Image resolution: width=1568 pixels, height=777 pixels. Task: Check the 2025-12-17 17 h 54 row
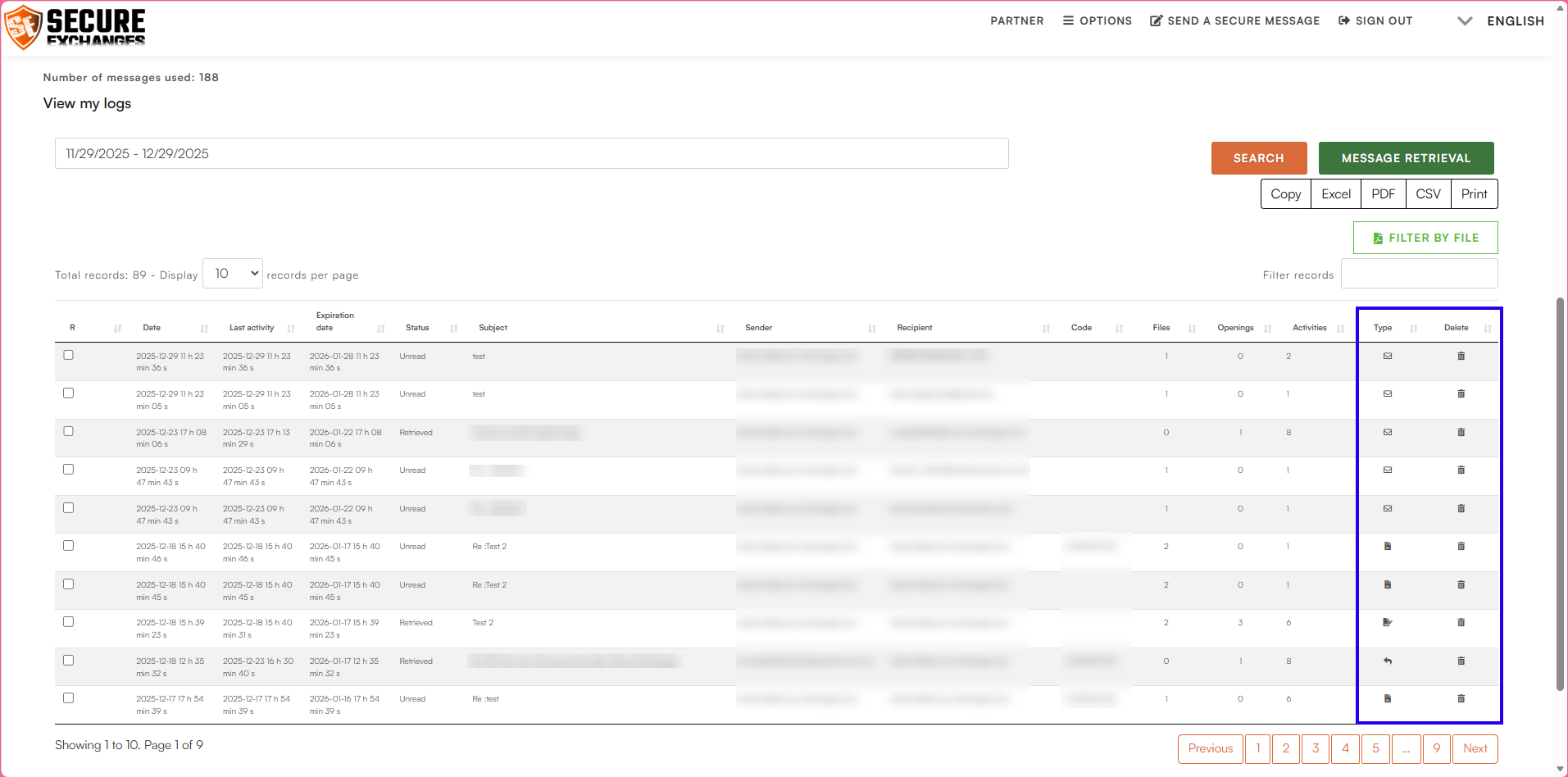click(68, 698)
